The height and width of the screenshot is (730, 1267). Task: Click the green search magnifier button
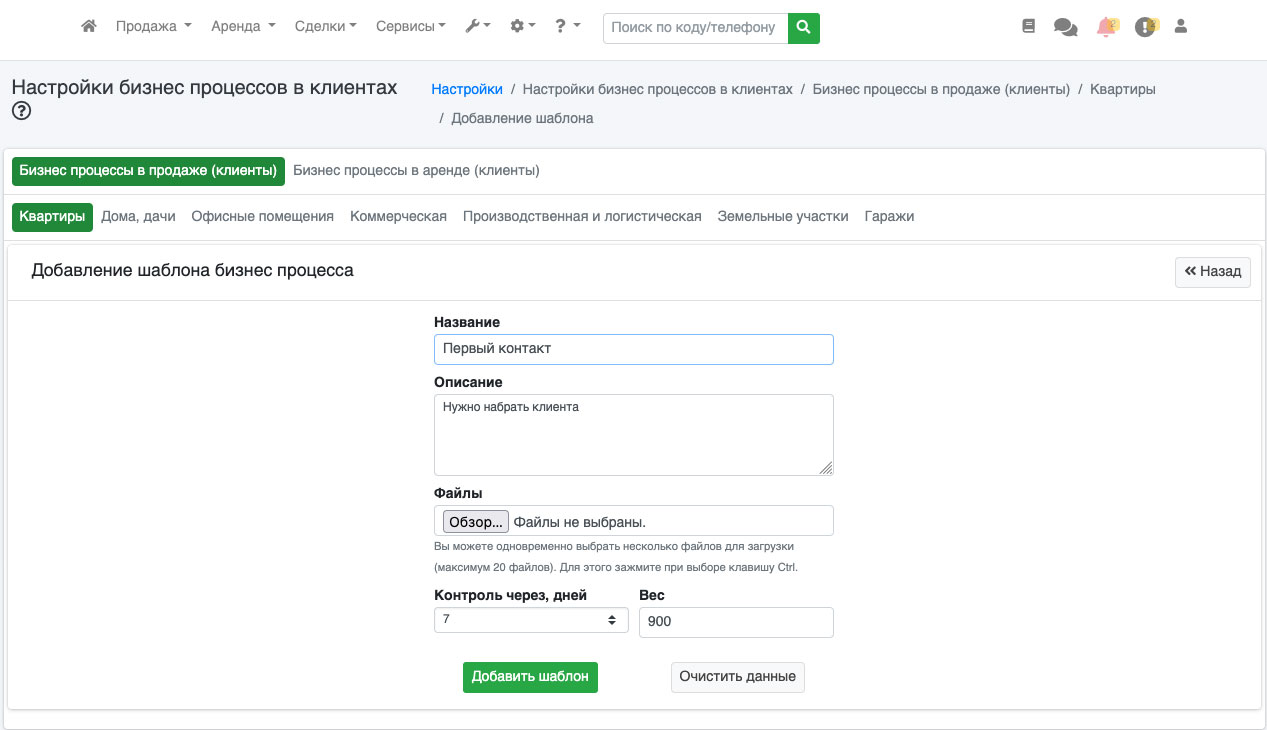click(803, 28)
